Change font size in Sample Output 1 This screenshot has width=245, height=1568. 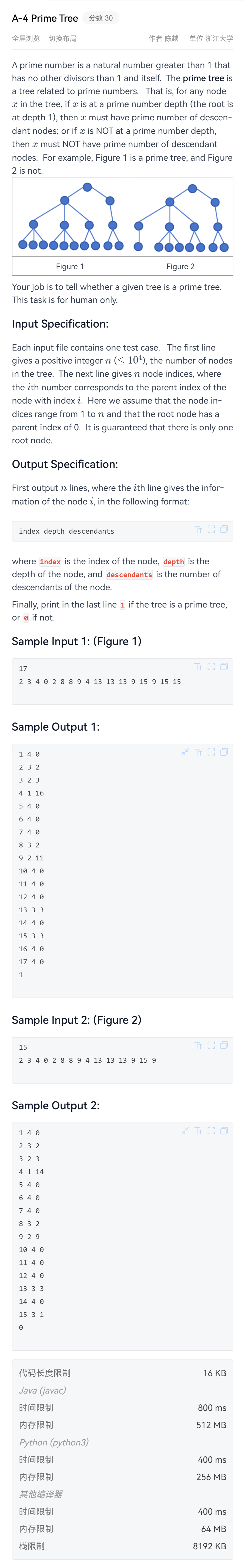point(198,752)
